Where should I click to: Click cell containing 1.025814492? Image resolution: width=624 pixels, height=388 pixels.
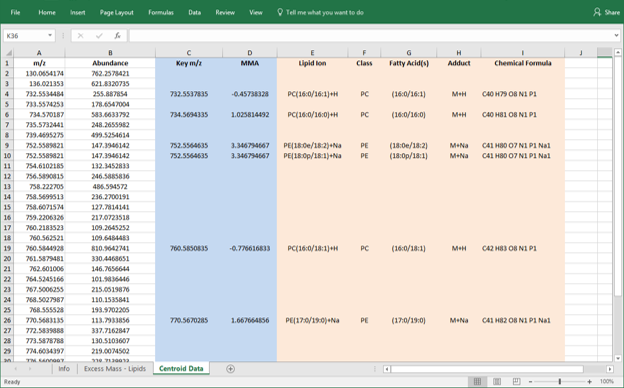click(250, 115)
